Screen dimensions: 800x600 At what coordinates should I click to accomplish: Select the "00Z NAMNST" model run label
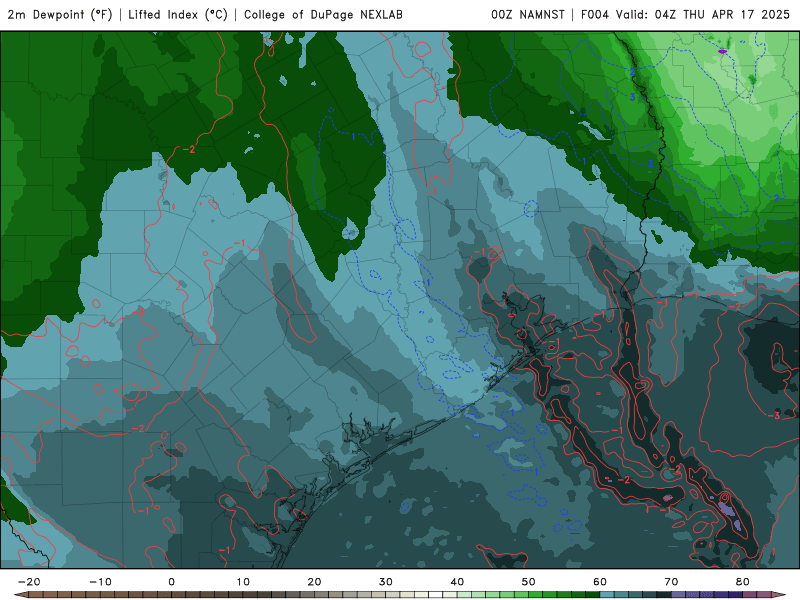[x=528, y=15]
